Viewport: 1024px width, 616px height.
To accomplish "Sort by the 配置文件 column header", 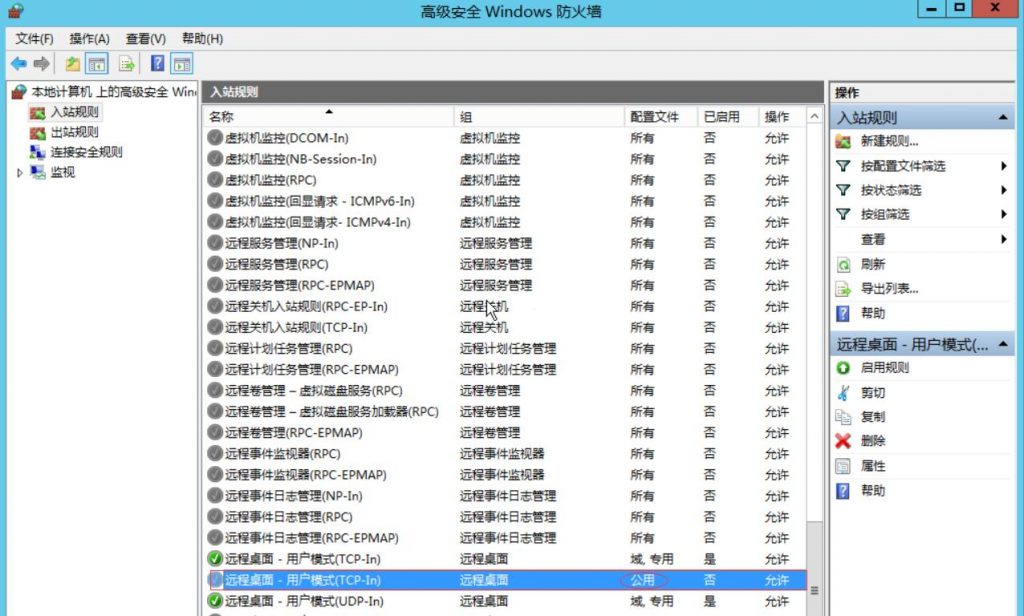I will click(x=661, y=117).
